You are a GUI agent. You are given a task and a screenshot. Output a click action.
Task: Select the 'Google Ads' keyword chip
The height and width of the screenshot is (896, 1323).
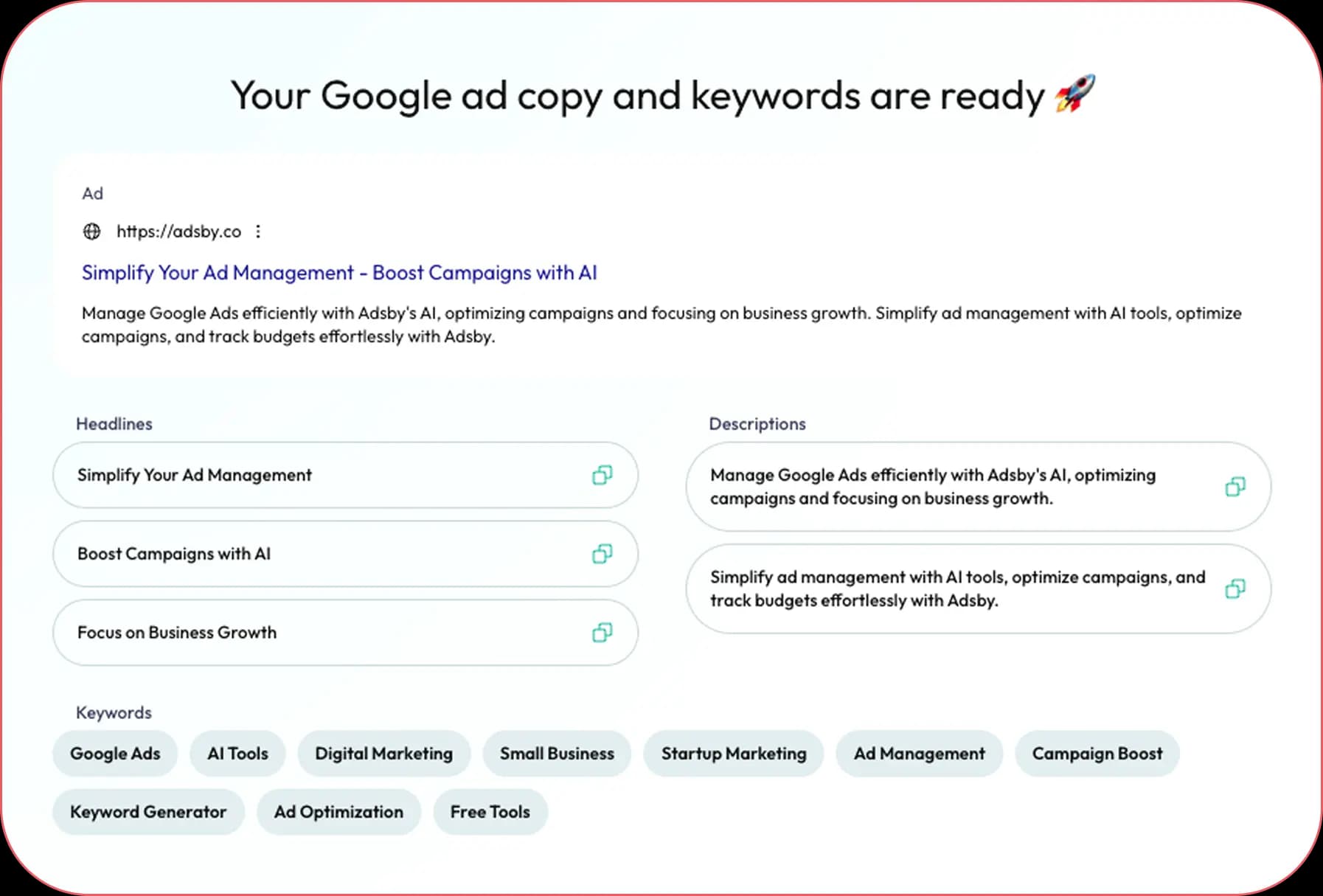pyautogui.click(x=115, y=754)
